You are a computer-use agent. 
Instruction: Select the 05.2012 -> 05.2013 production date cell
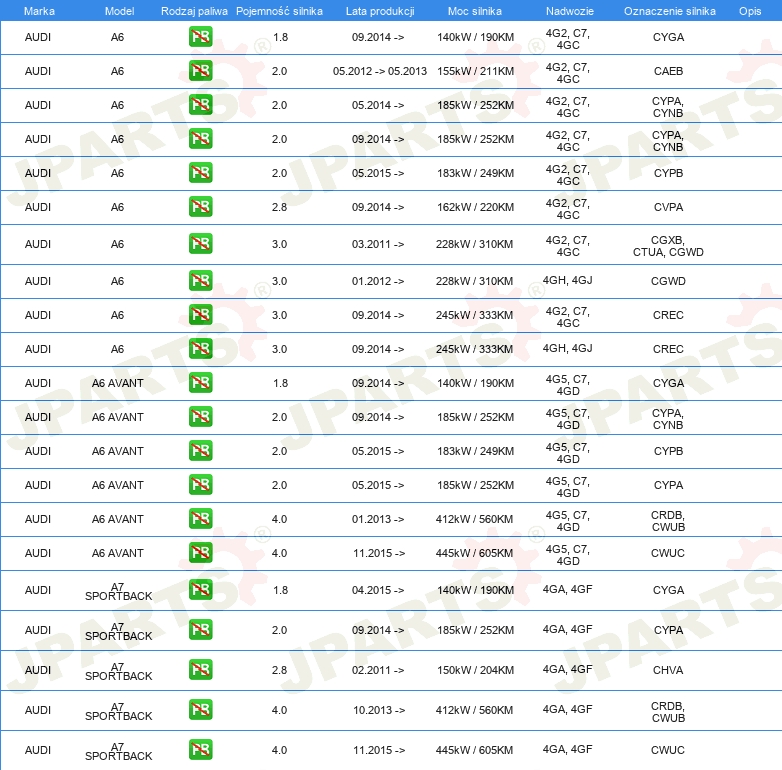point(379,71)
